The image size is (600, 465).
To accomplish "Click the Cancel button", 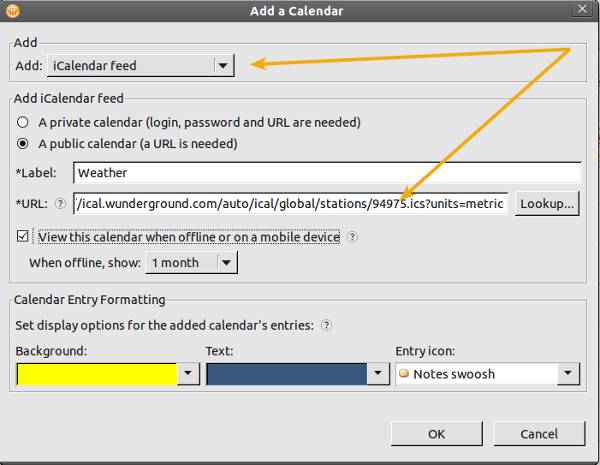I will pos(539,434).
